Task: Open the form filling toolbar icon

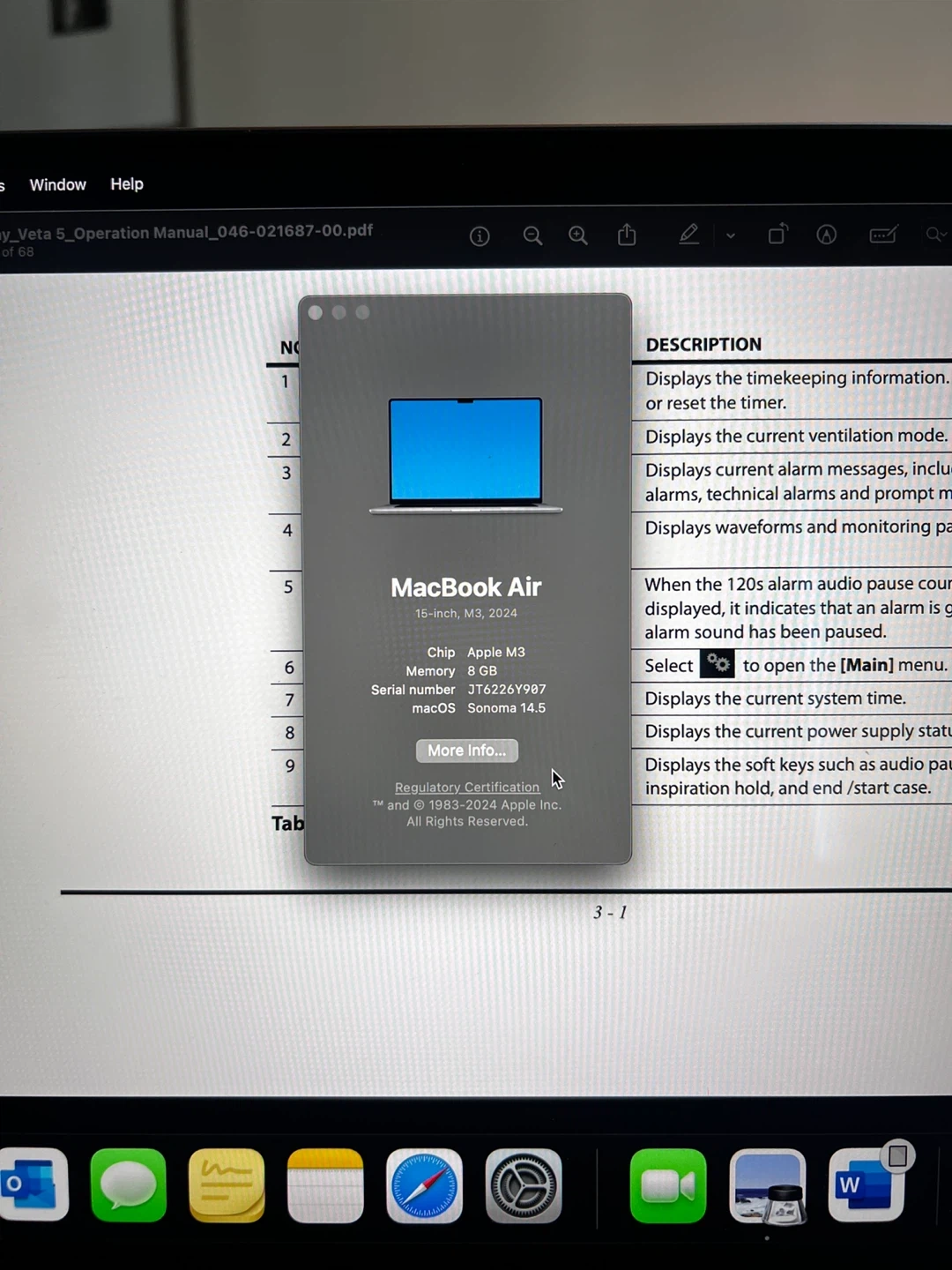Action: (882, 235)
